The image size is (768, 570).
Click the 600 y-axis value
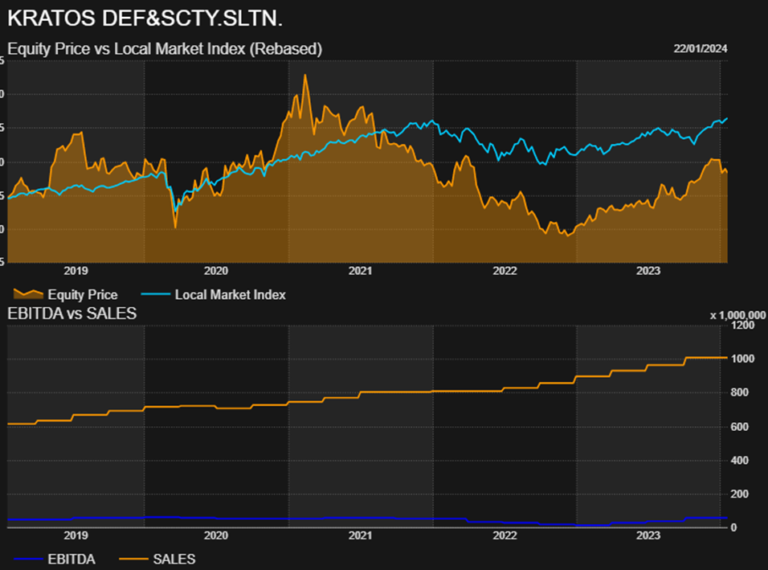pos(740,427)
